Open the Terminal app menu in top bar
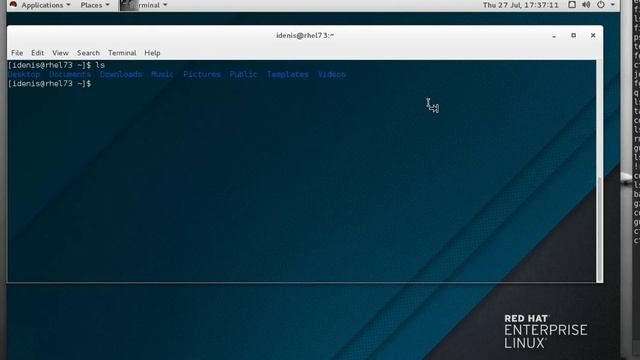 144,5
